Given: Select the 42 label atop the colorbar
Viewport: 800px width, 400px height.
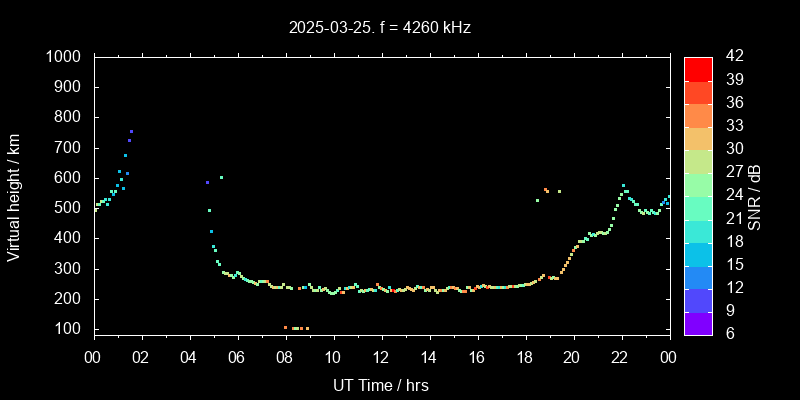Looking at the screenshot, I should click(732, 57).
